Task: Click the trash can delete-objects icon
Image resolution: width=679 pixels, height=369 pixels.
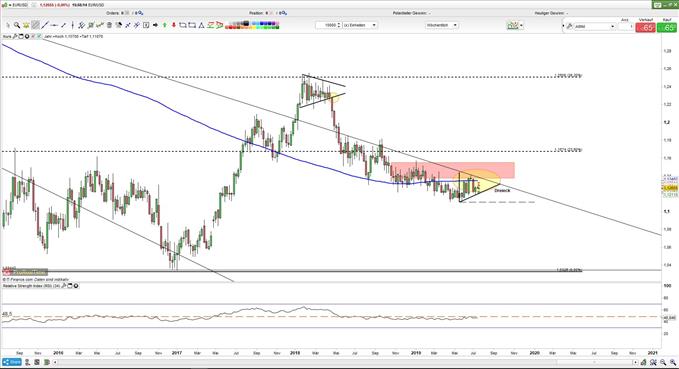Action: click(x=109, y=25)
